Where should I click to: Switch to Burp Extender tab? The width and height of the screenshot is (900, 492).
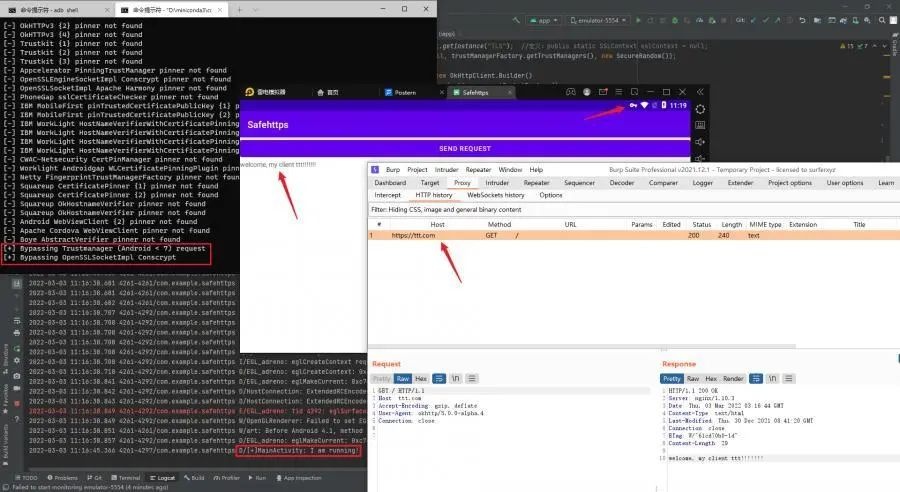(740, 183)
